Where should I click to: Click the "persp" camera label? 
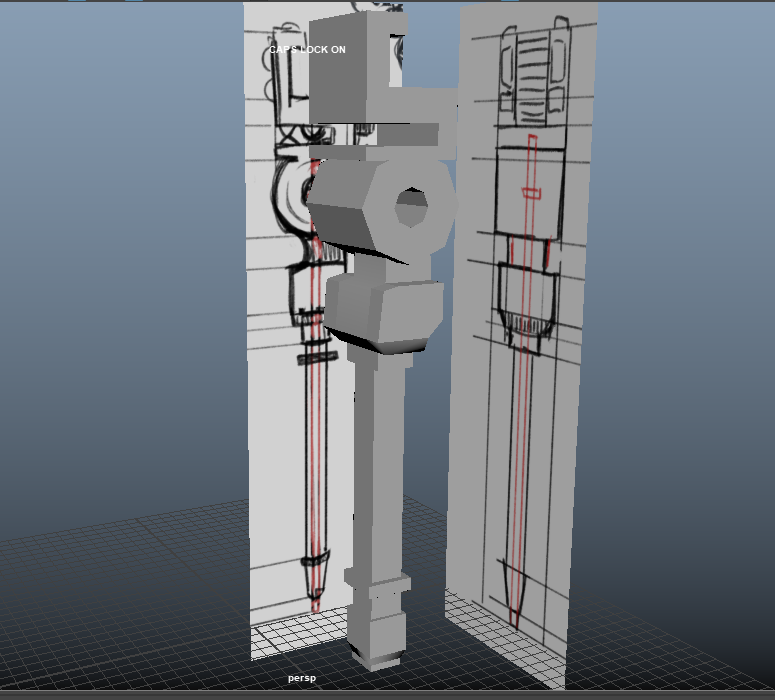click(x=302, y=678)
